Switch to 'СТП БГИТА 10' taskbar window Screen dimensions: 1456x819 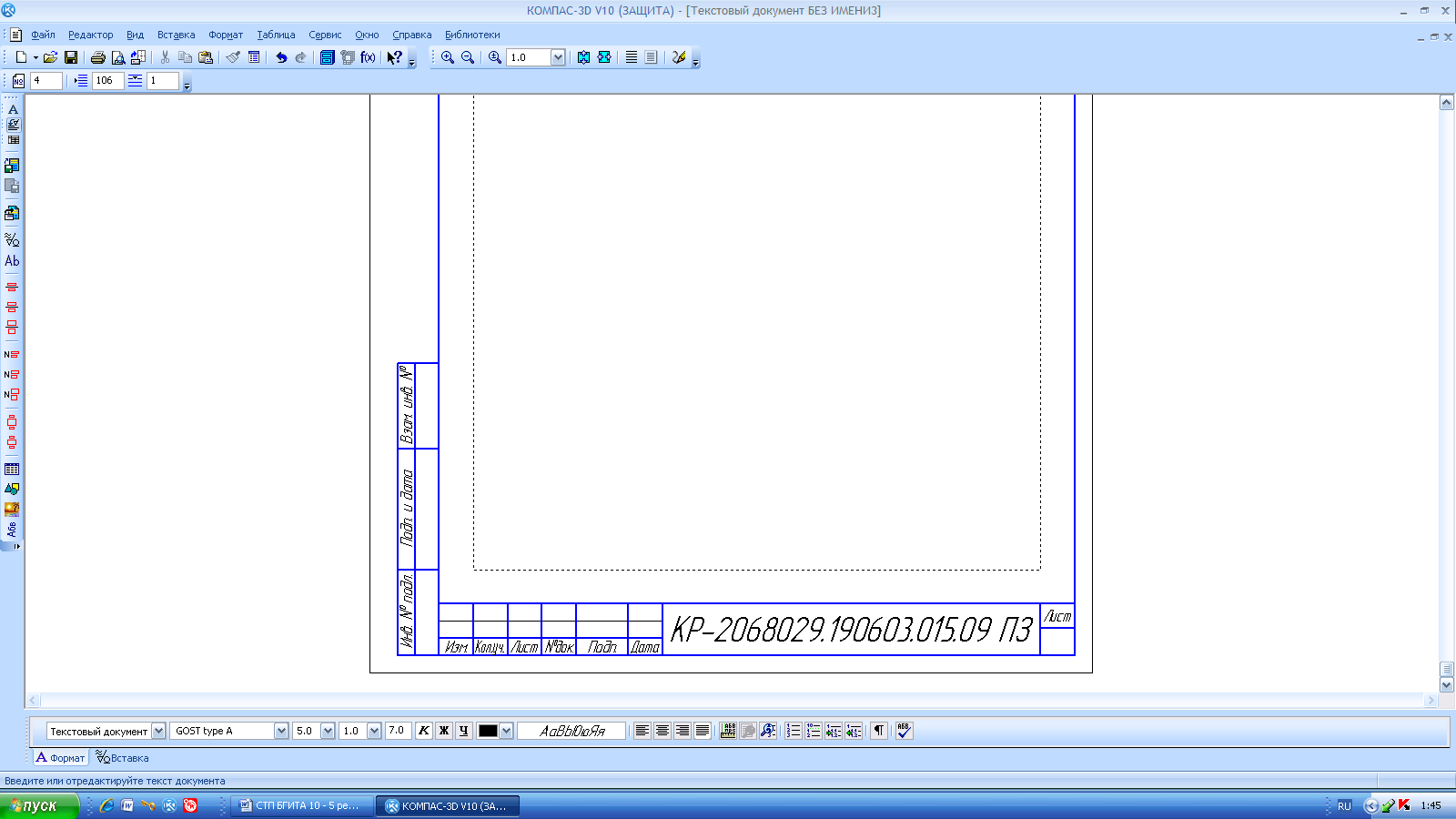point(303,805)
